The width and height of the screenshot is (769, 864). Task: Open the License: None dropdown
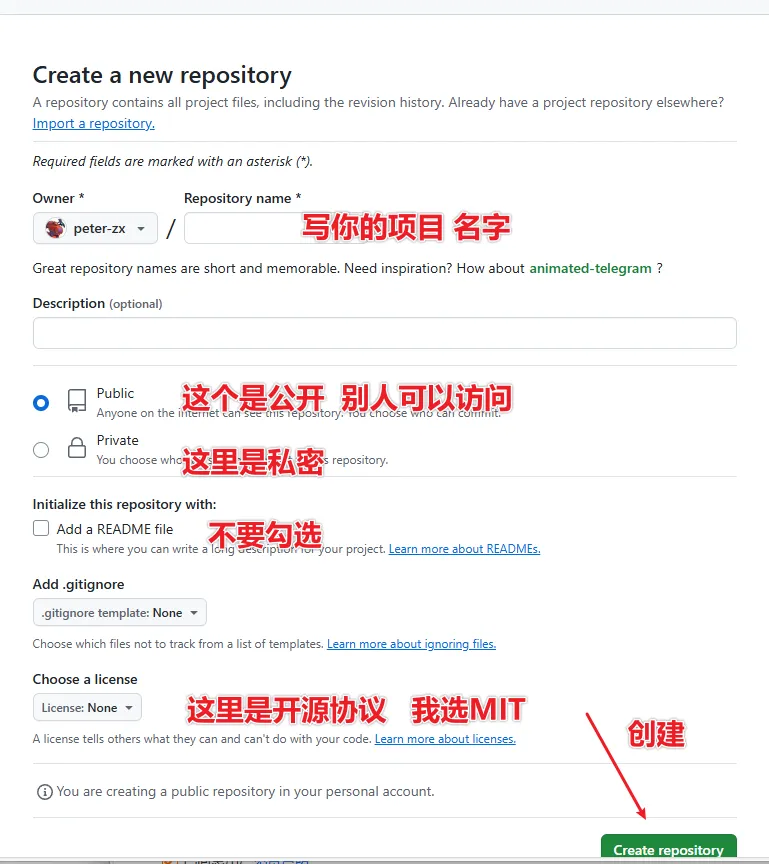pyautogui.click(x=87, y=707)
